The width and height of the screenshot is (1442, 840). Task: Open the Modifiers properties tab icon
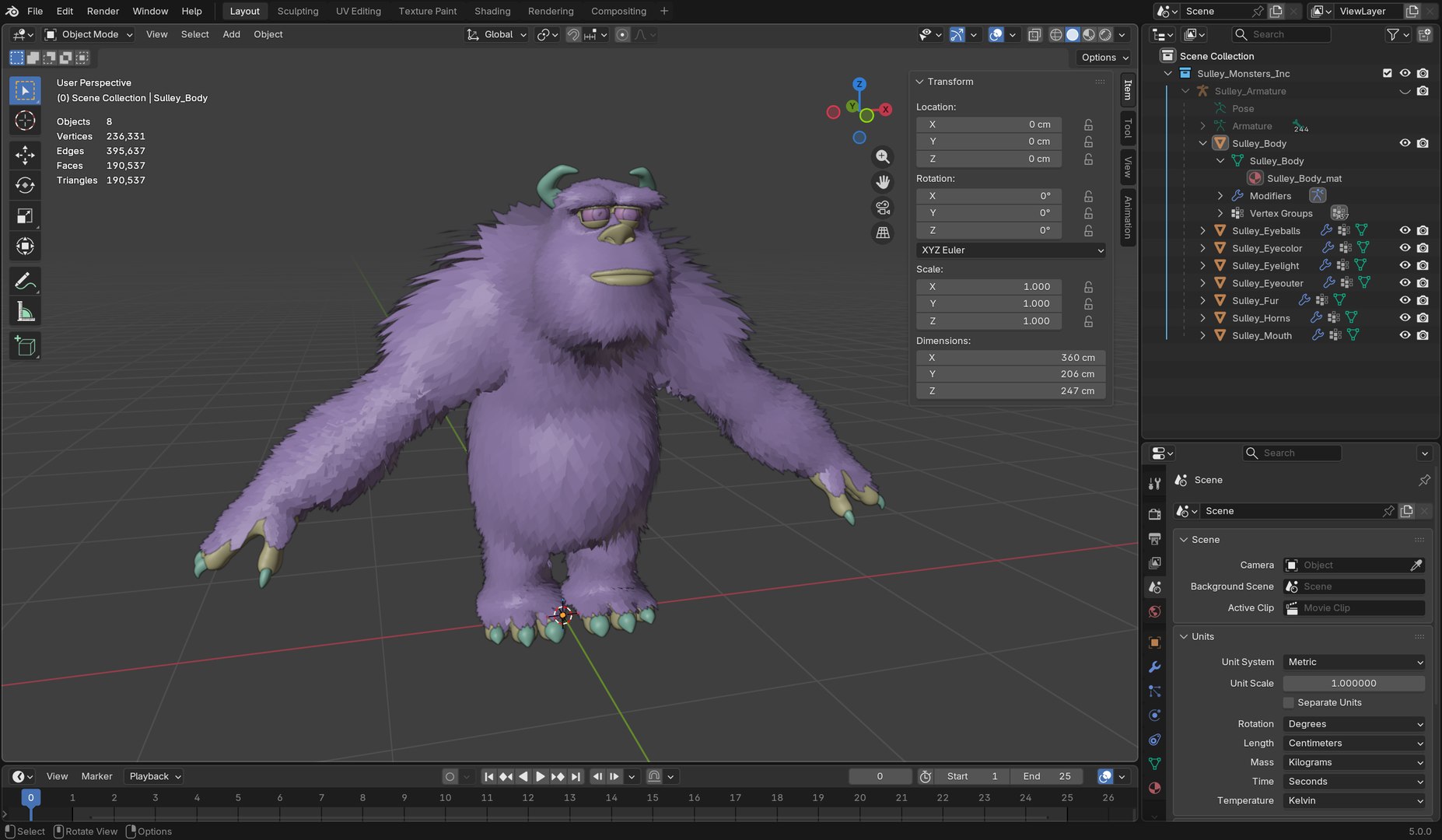[x=1155, y=667]
